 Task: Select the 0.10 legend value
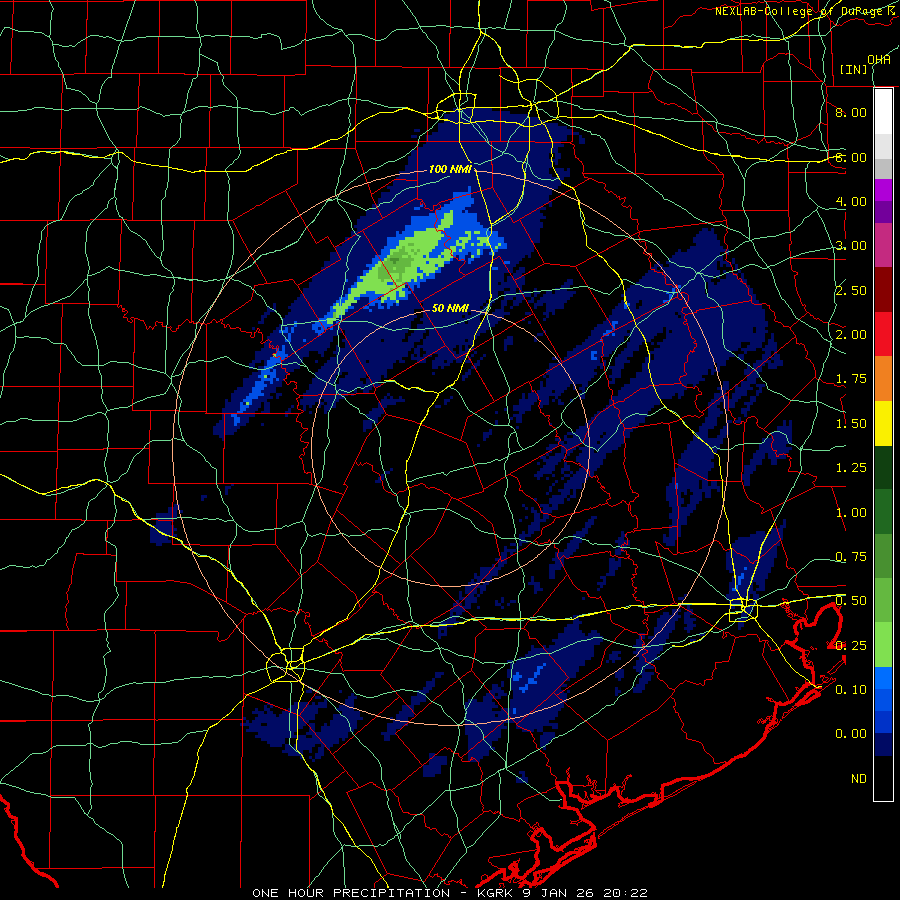(851, 690)
